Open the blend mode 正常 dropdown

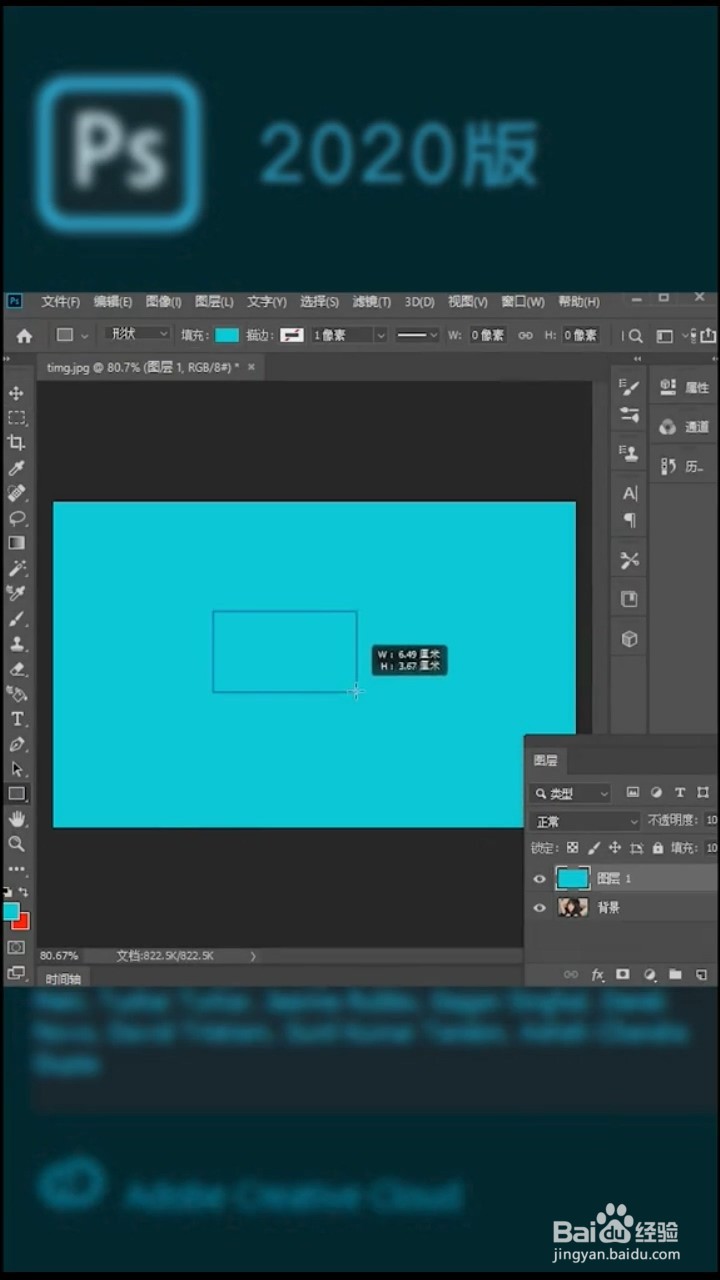pyautogui.click(x=586, y=821)
